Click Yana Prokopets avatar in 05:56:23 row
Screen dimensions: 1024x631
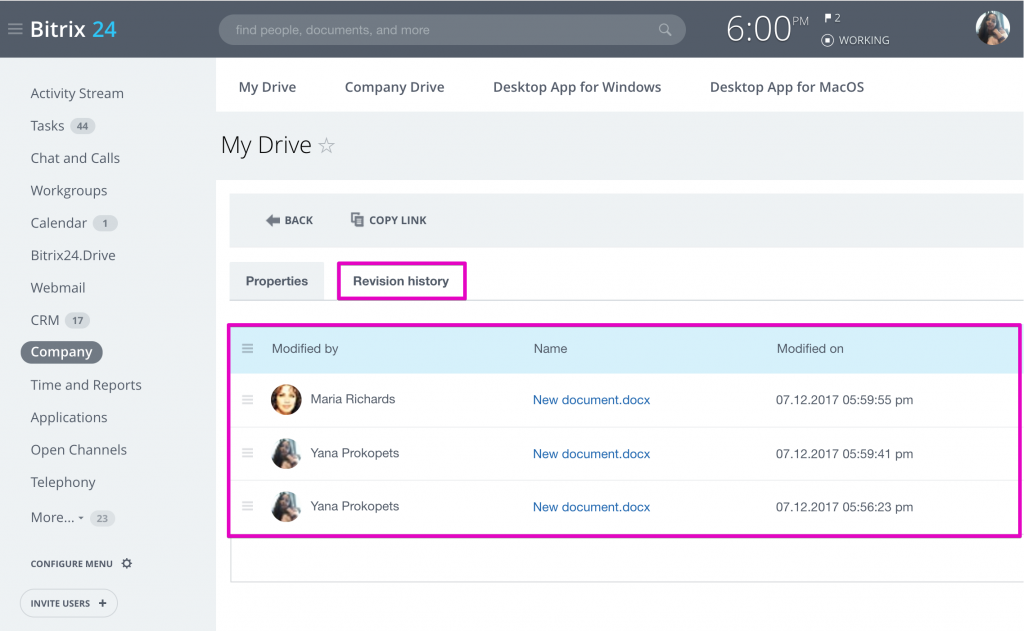coord(286,506)
